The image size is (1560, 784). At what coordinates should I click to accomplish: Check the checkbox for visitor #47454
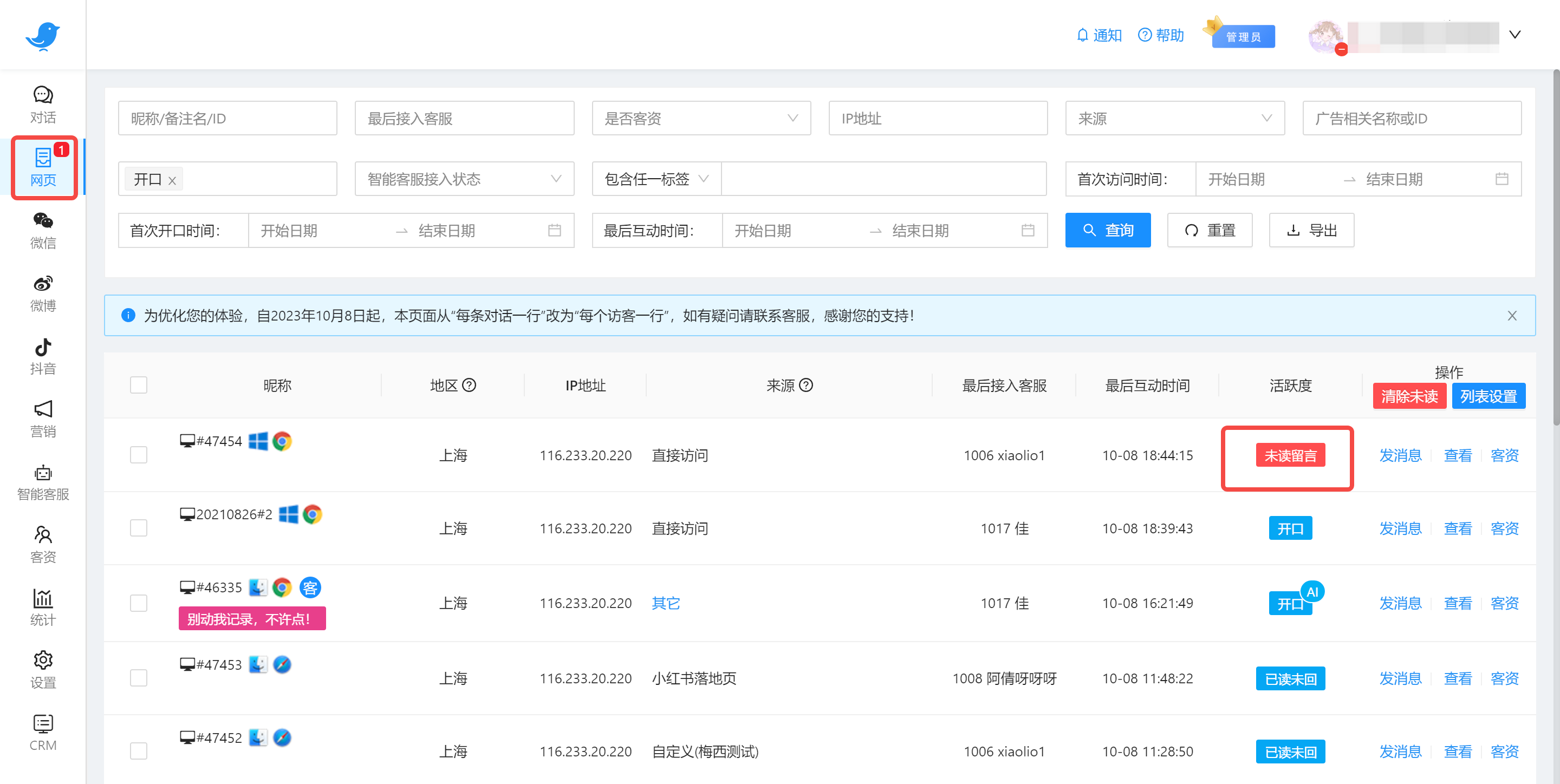(x=138, y=455)
